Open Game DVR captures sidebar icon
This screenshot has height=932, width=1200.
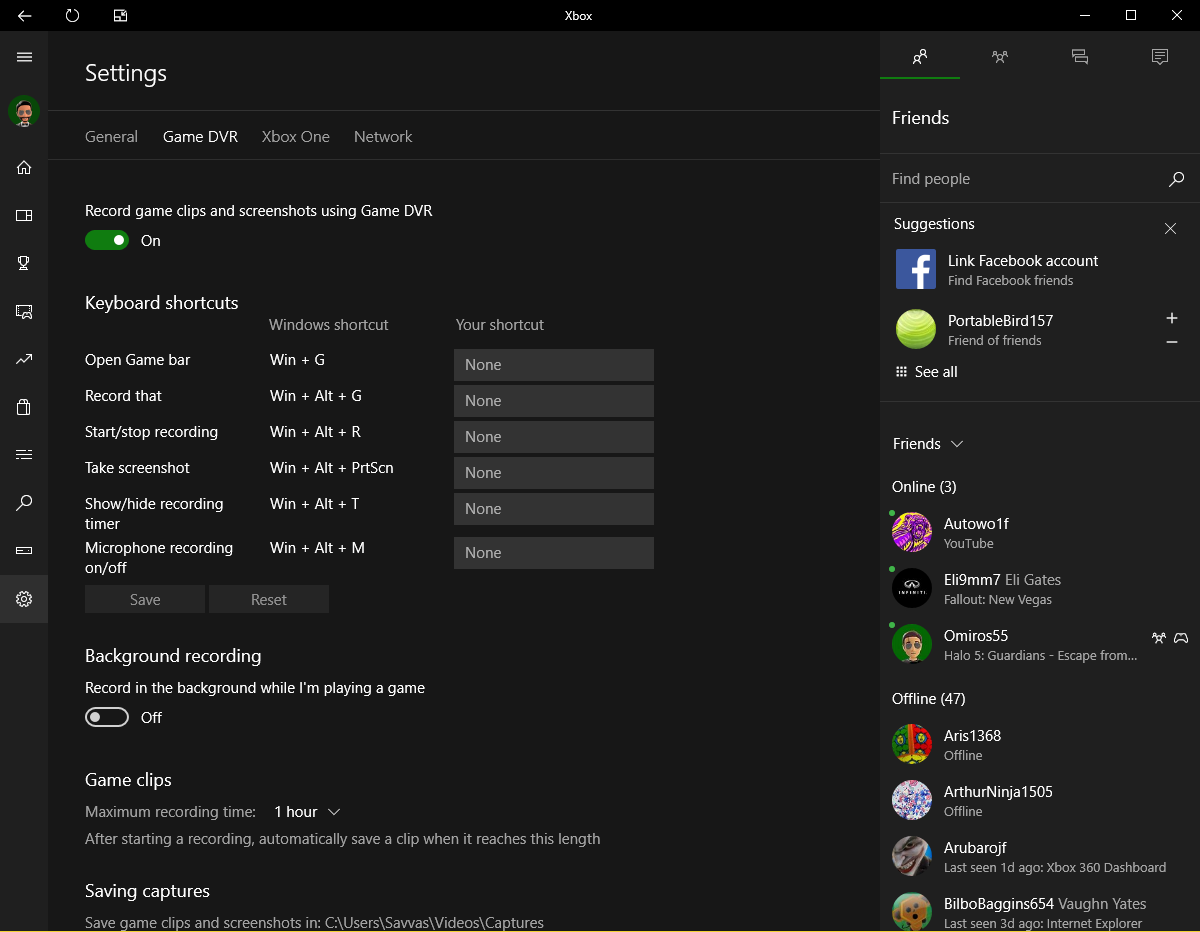[24, 311]
